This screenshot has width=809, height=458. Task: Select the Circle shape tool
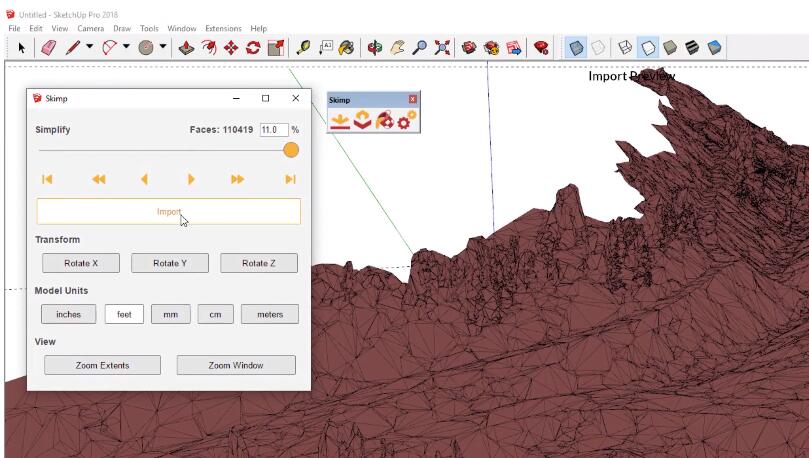[146, 48]
